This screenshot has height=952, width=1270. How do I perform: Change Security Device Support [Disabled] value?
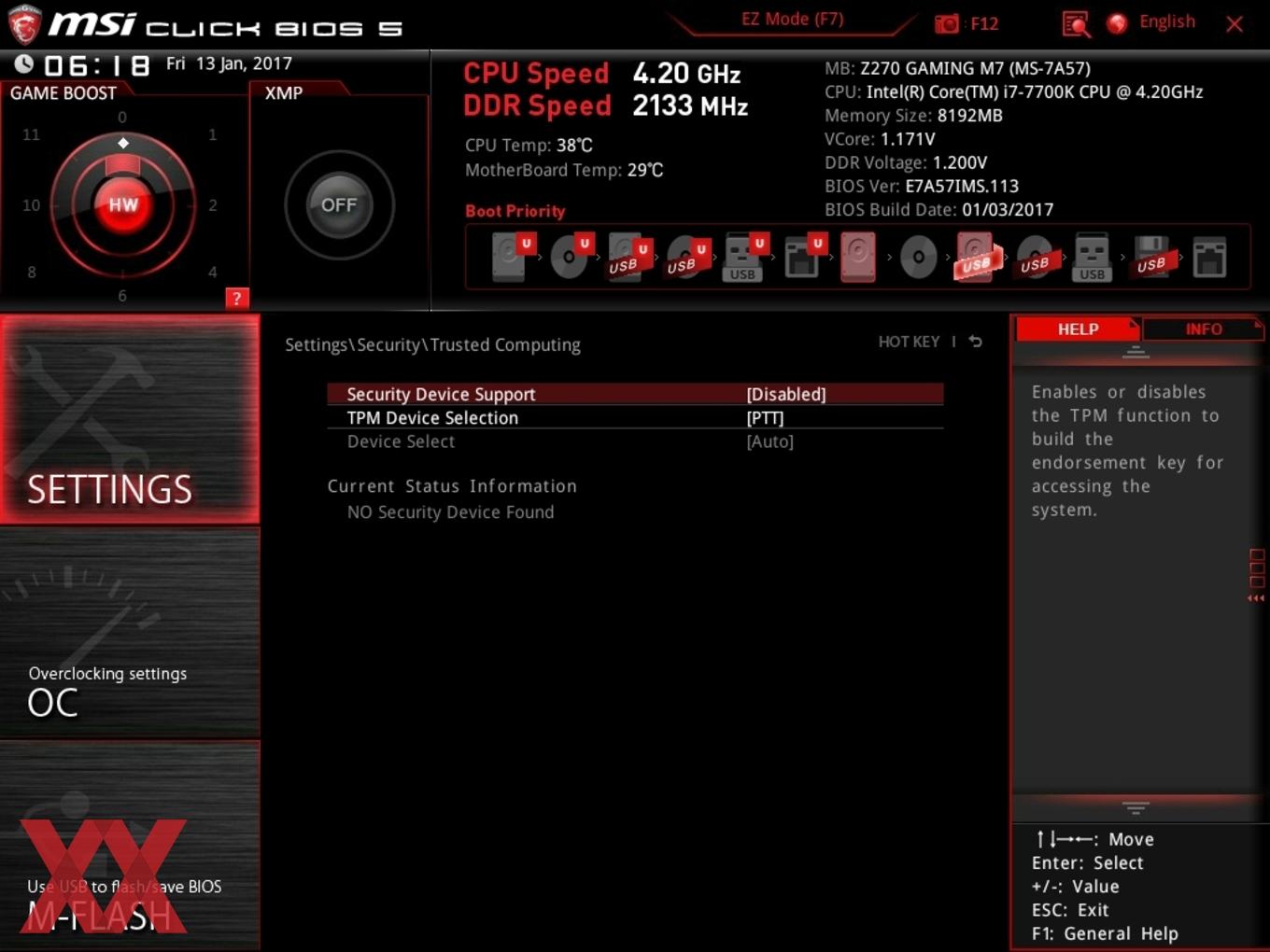786,394
